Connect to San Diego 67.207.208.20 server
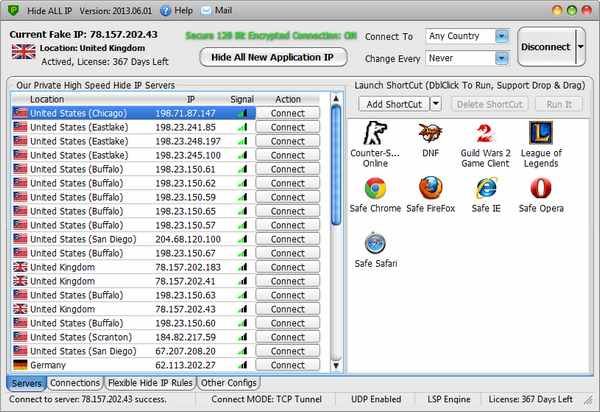The height and width of the screenshot is (412, 600). [287, 351]
